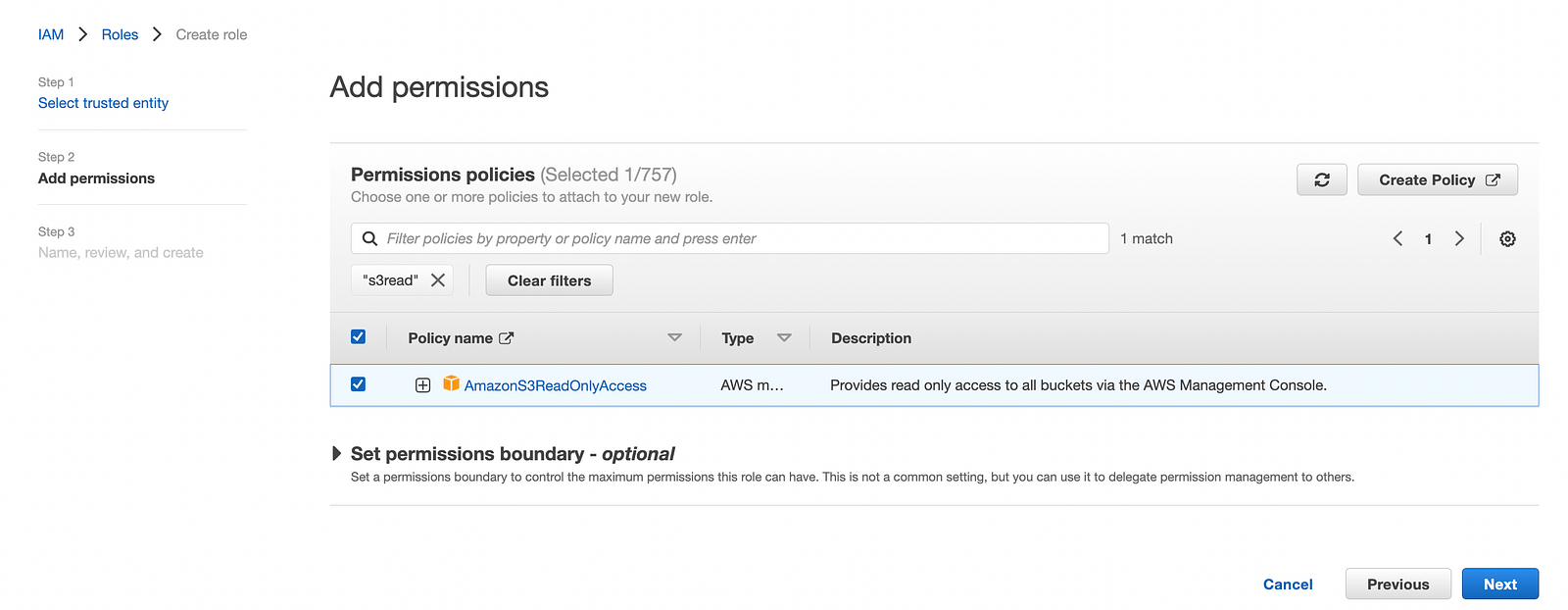This screenshot has width=1568, height=610.
Task: Click the search magnifier icon in filter box
Action: point(369,238)
